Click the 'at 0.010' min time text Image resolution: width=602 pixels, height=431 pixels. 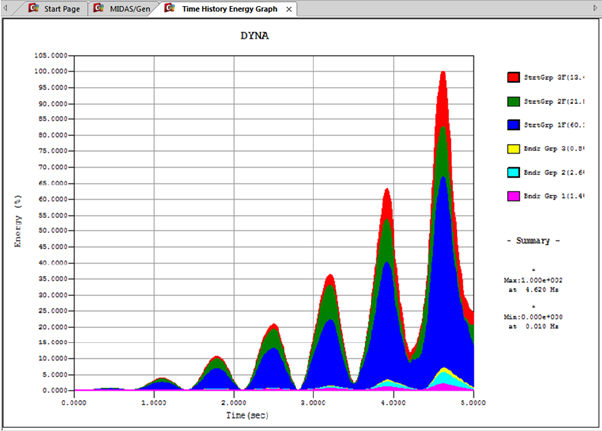[533, 327]
